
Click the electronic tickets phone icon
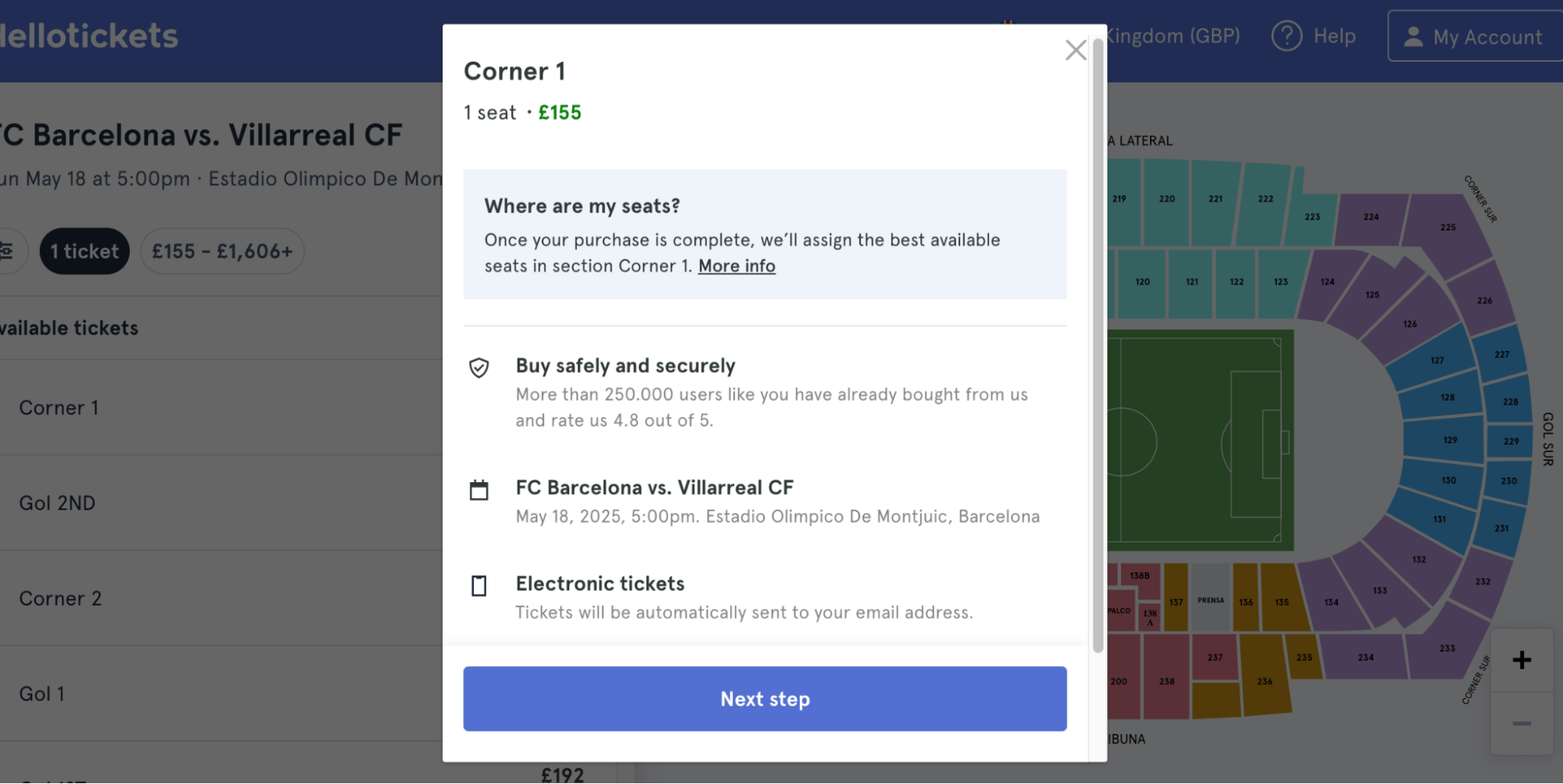(479, 585)
